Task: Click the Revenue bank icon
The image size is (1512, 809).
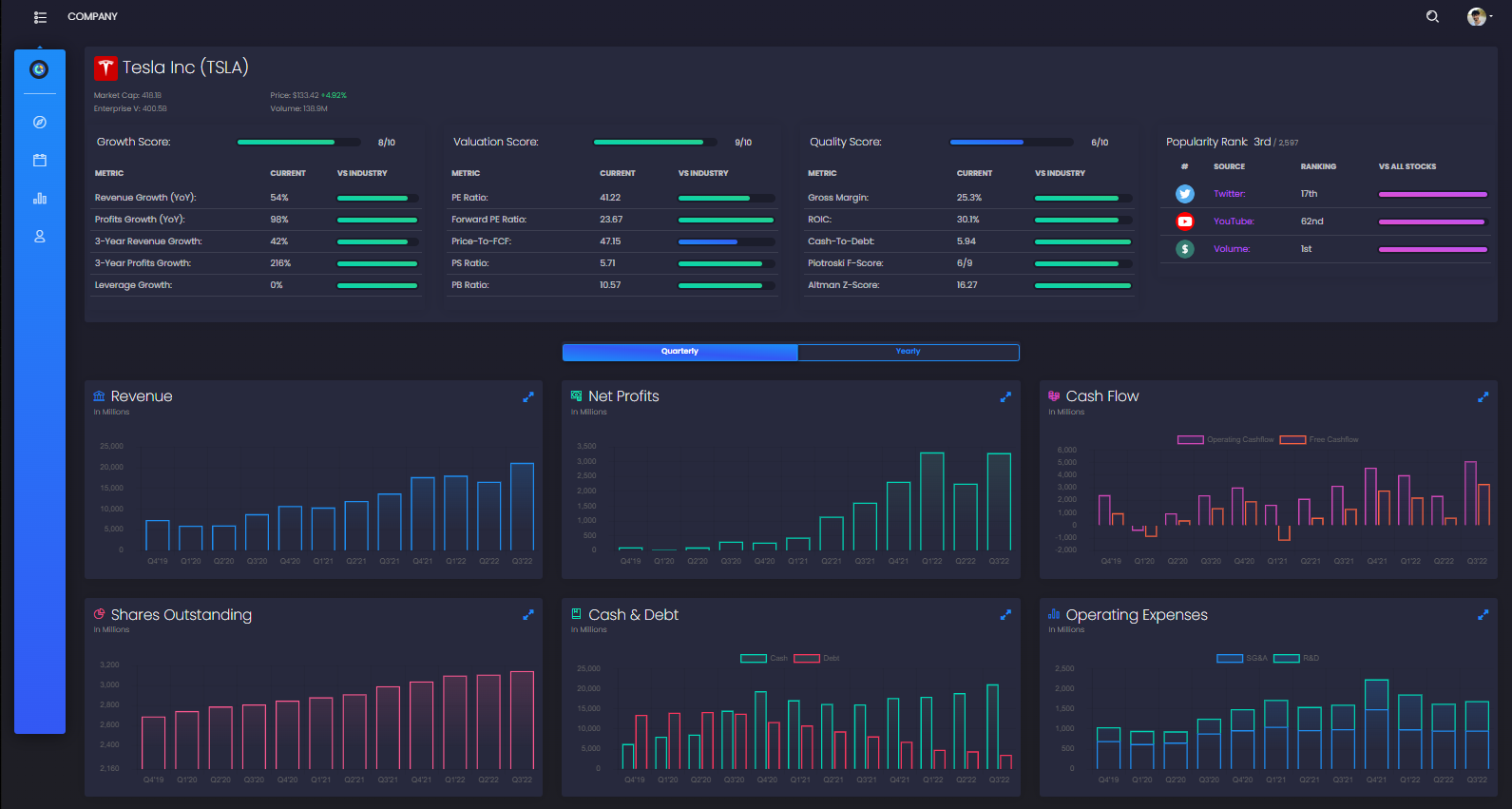Action: tap(99, 395)
